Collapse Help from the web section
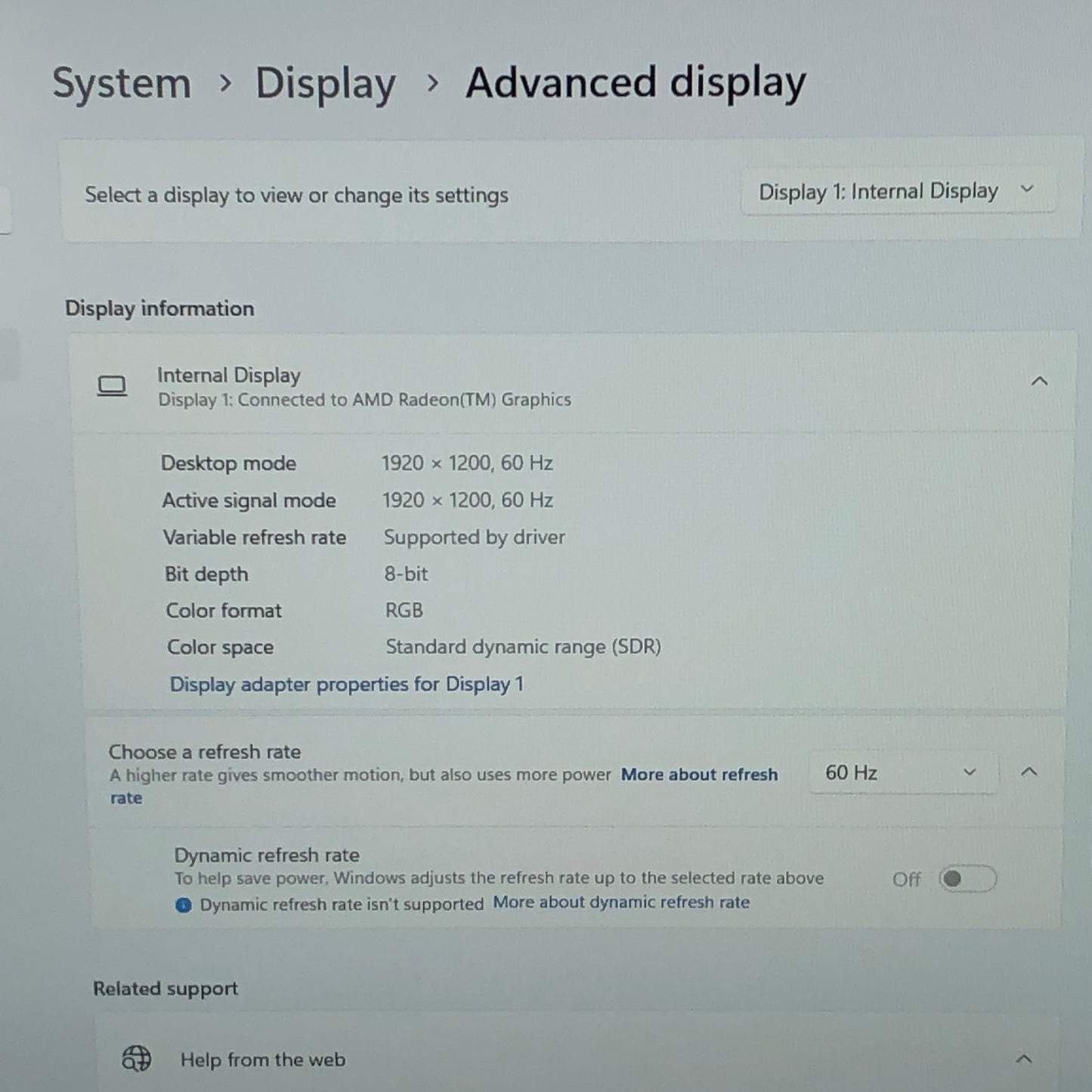This screenshot has width=1092, height=1092. tap(1024, 1059)
